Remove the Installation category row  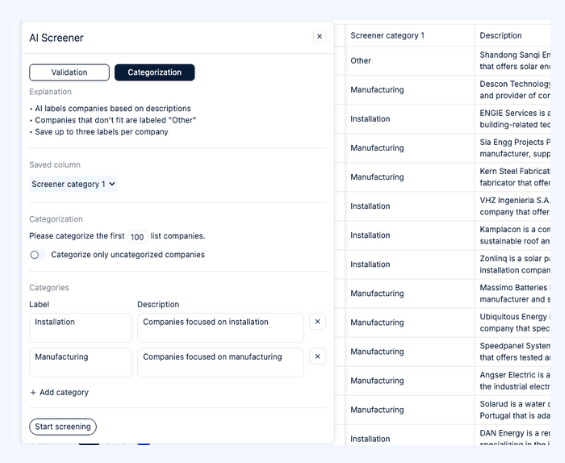pos(317,321)
